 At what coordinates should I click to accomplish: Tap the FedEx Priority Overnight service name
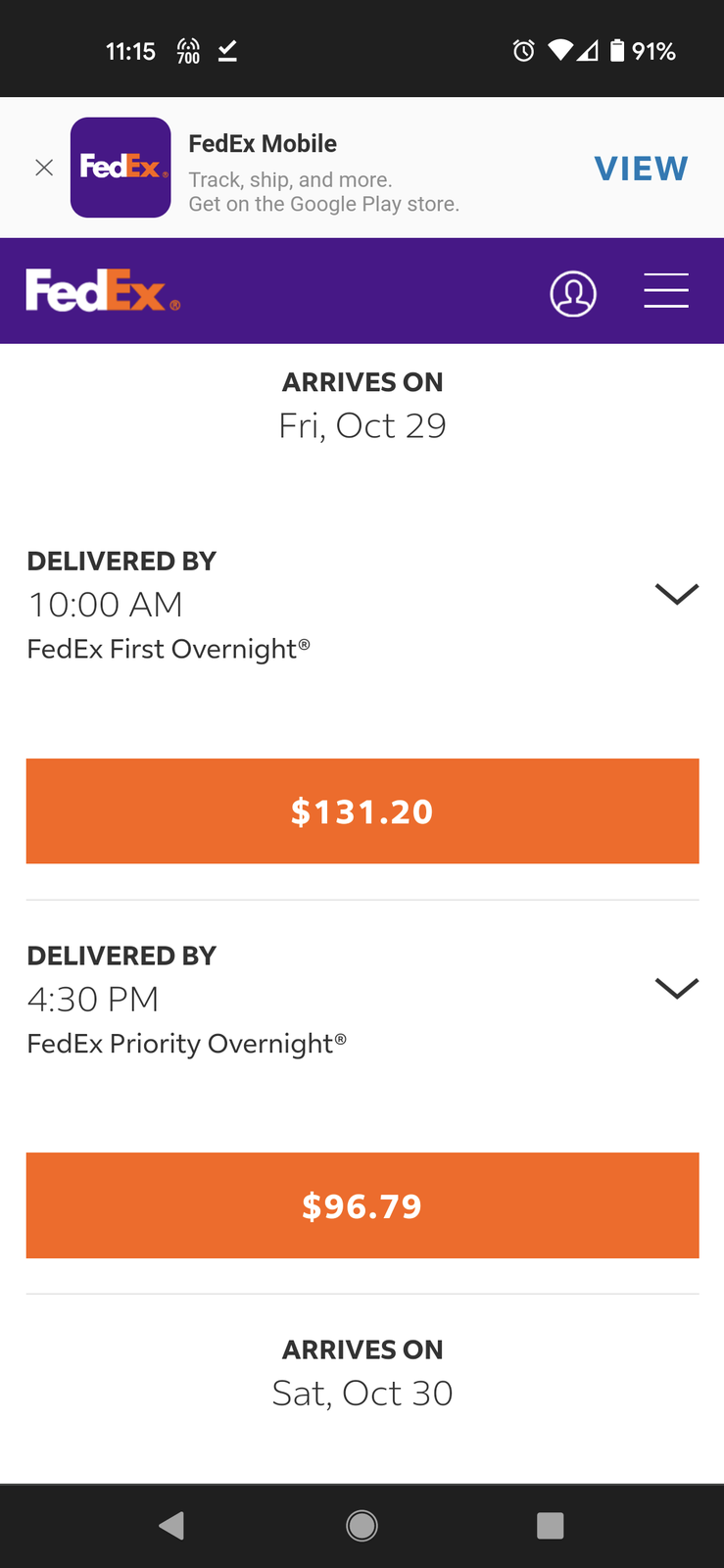[187, 1043]
